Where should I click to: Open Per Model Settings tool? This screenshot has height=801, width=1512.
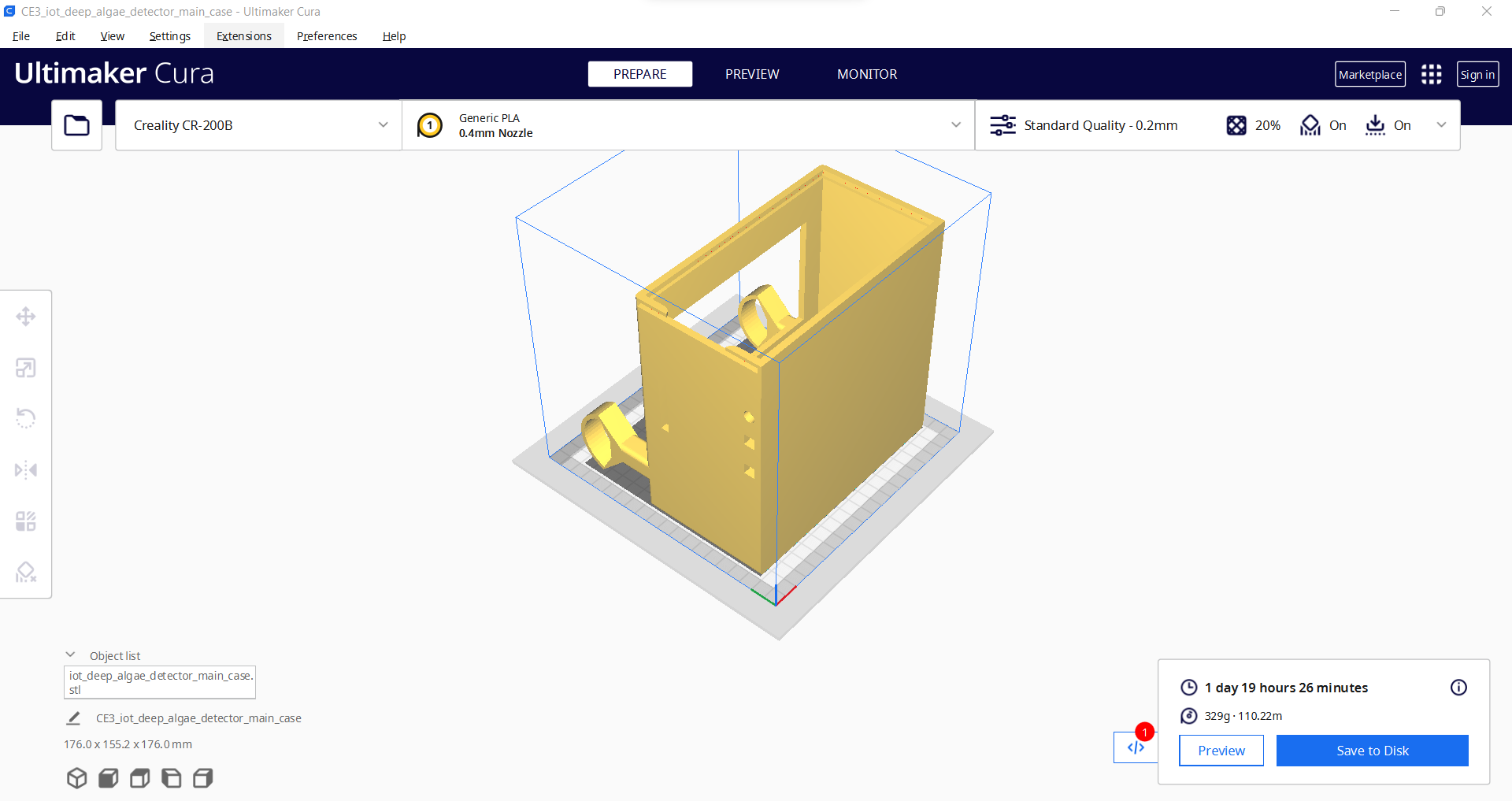[26, 521]
